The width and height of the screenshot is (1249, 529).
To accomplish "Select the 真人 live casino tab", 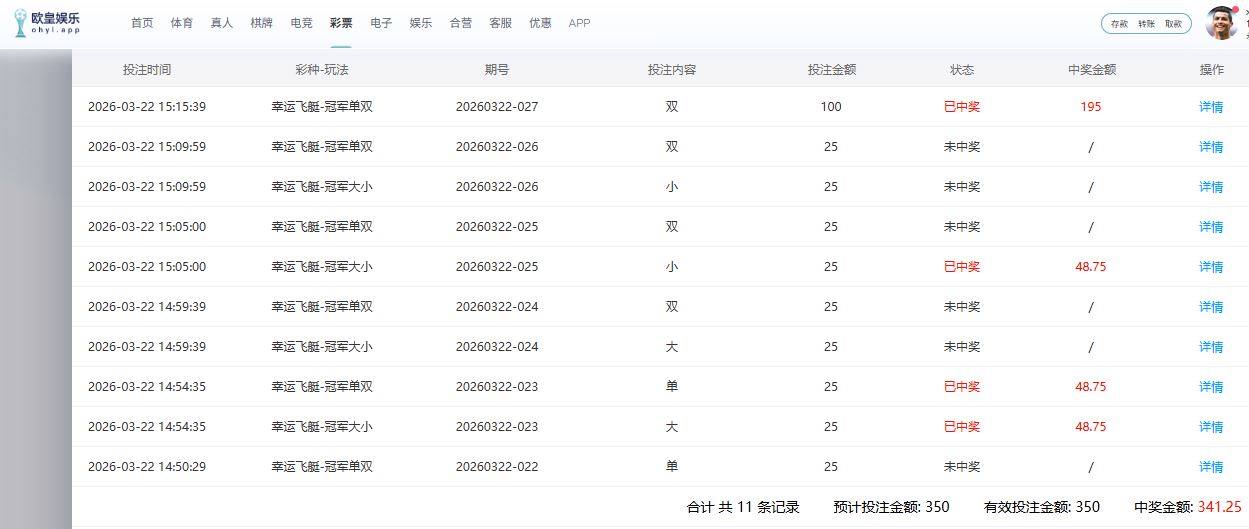I will click(x=222, y=23).
